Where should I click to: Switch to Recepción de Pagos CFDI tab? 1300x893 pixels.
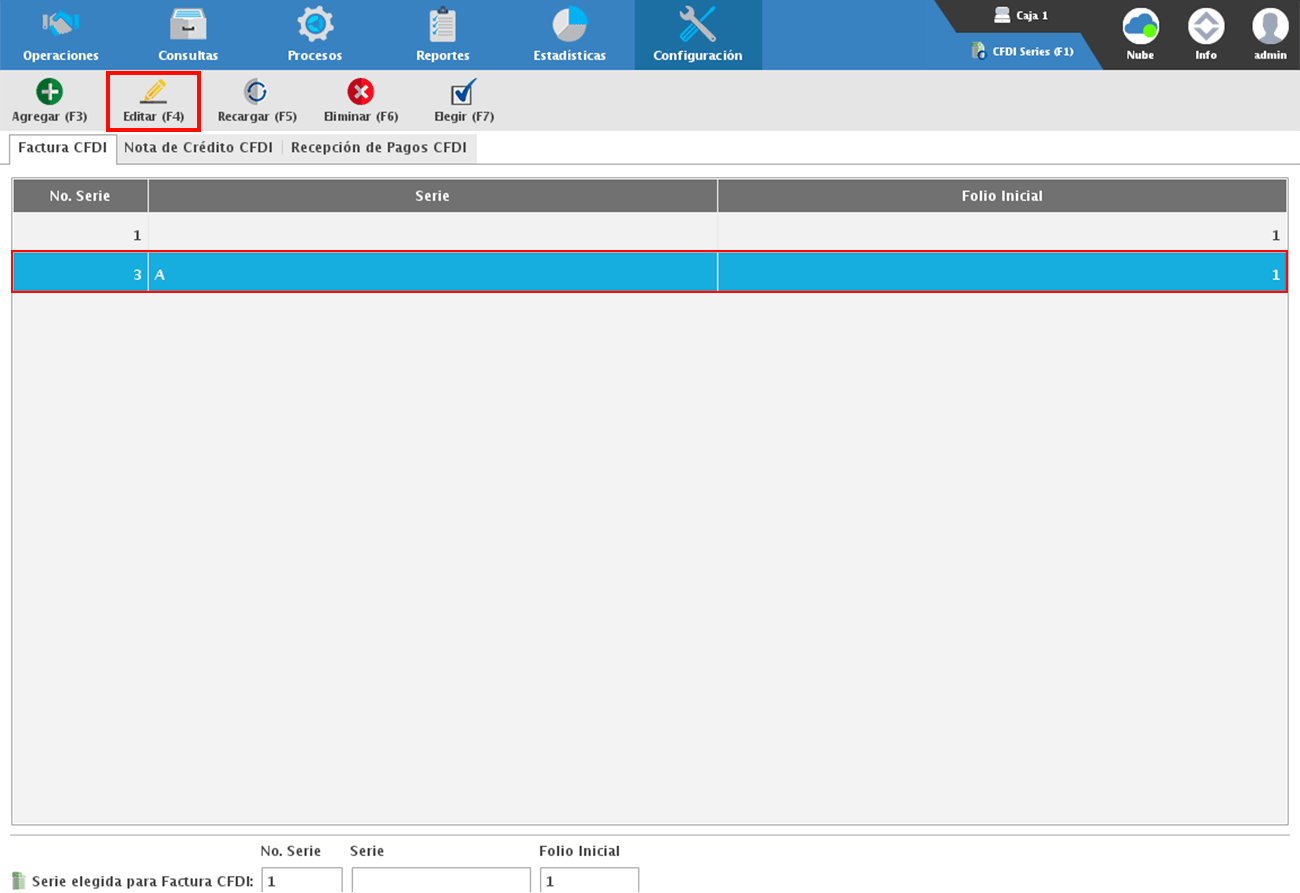click(x=378, y=147)
